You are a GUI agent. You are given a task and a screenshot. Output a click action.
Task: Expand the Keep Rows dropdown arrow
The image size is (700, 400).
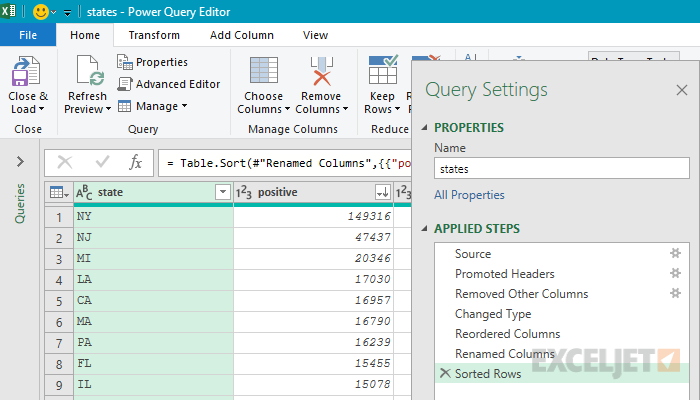pyautogui.click(x=397, y=109)
